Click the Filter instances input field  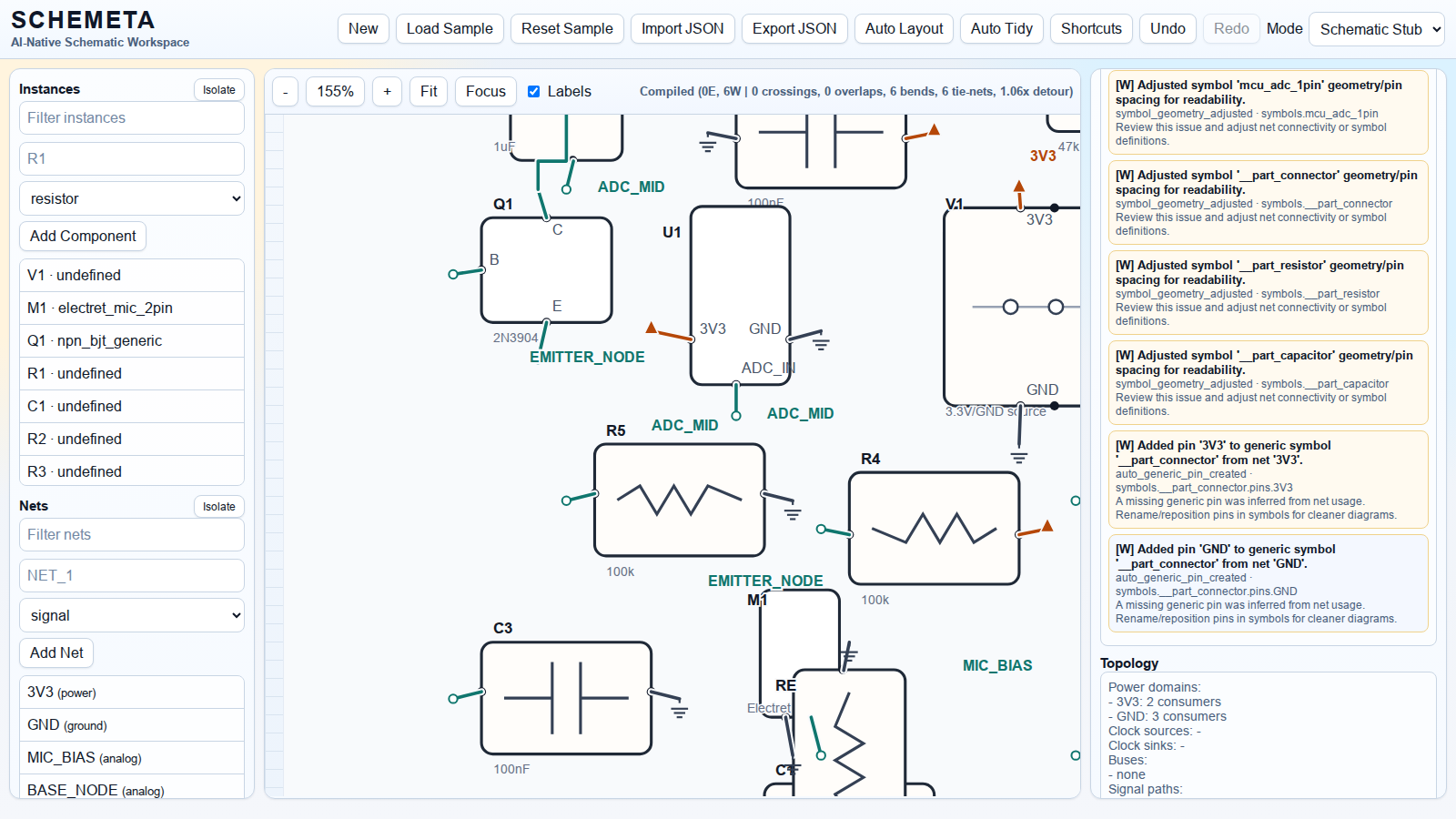[x=132, y=118]
